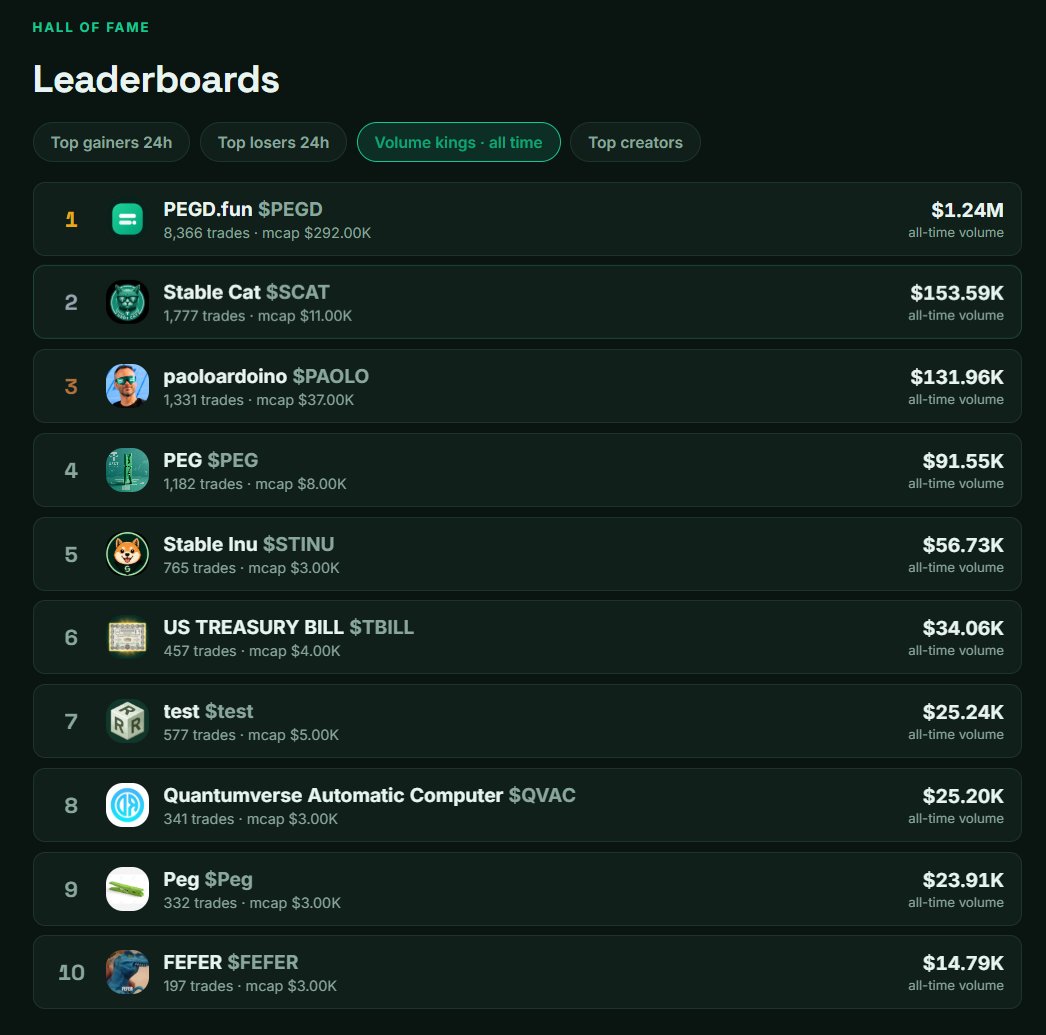Click the gold rank 1 number
Viewport: 1046px width, 1035px height.
coord(71,219)
